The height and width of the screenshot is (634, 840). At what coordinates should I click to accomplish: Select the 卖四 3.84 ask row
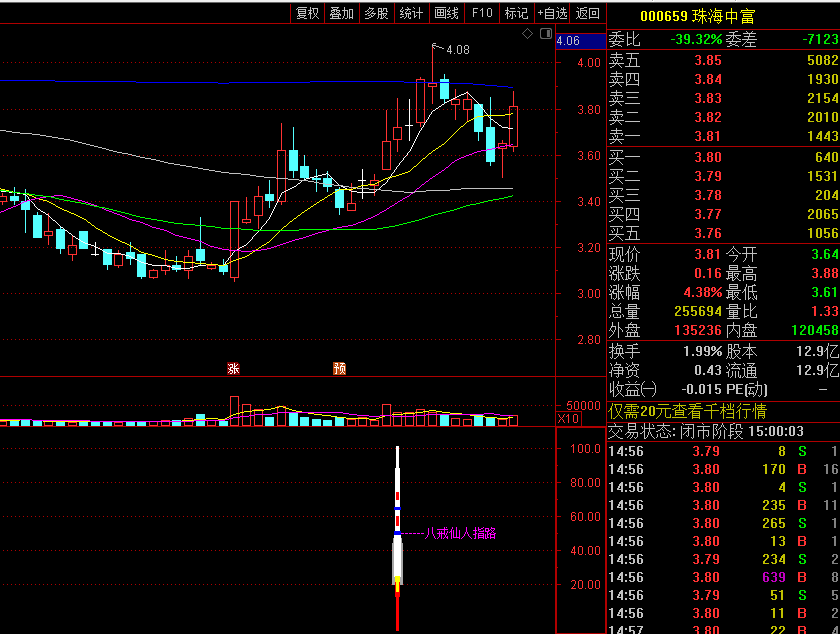coord(723,79)
